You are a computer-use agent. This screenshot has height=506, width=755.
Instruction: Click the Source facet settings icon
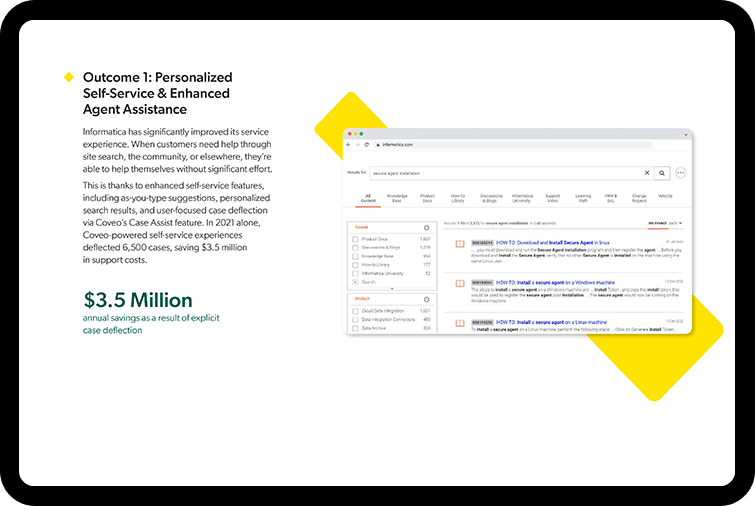tap(426, 228)
